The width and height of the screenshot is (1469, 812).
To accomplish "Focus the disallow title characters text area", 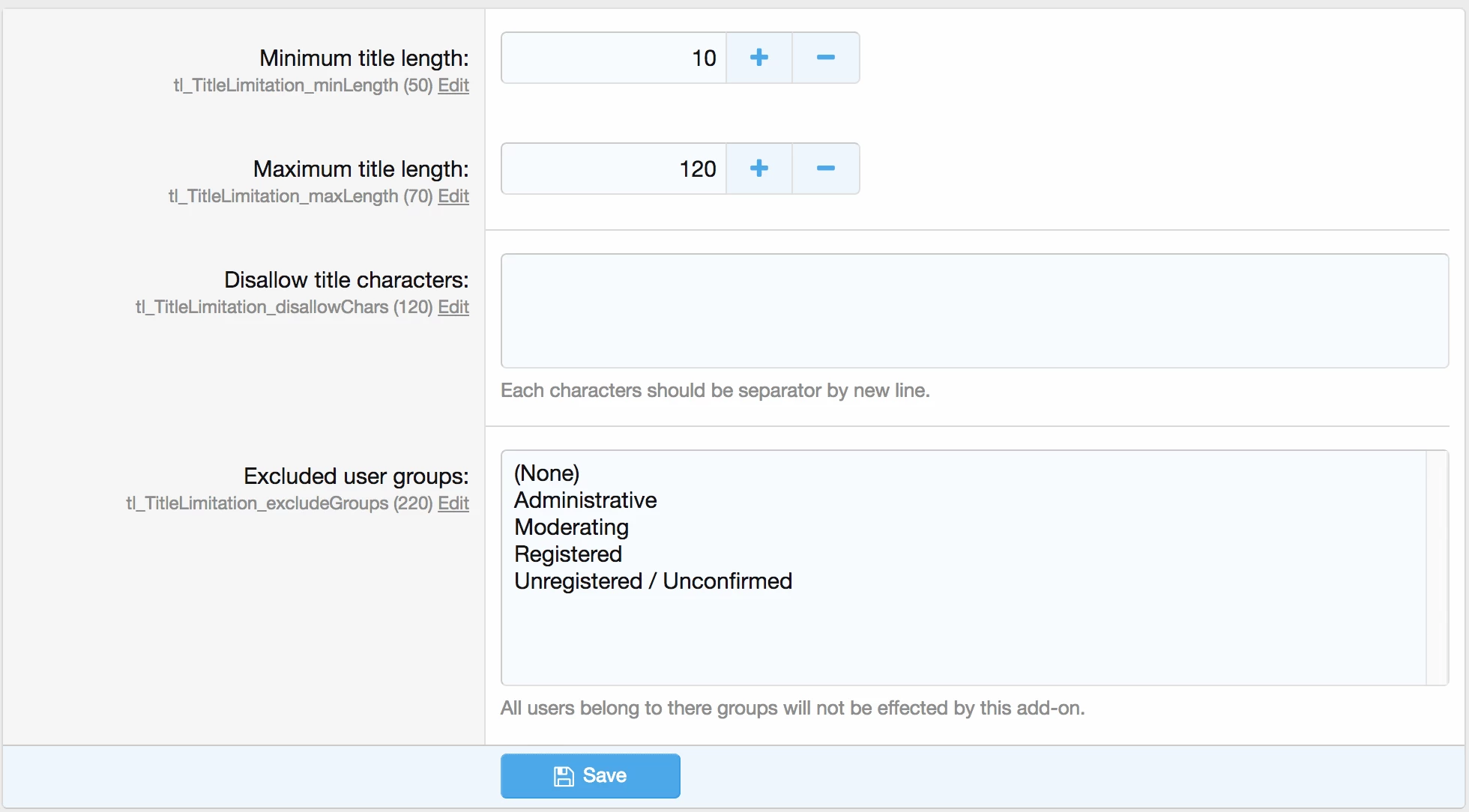I will (974, 311).
